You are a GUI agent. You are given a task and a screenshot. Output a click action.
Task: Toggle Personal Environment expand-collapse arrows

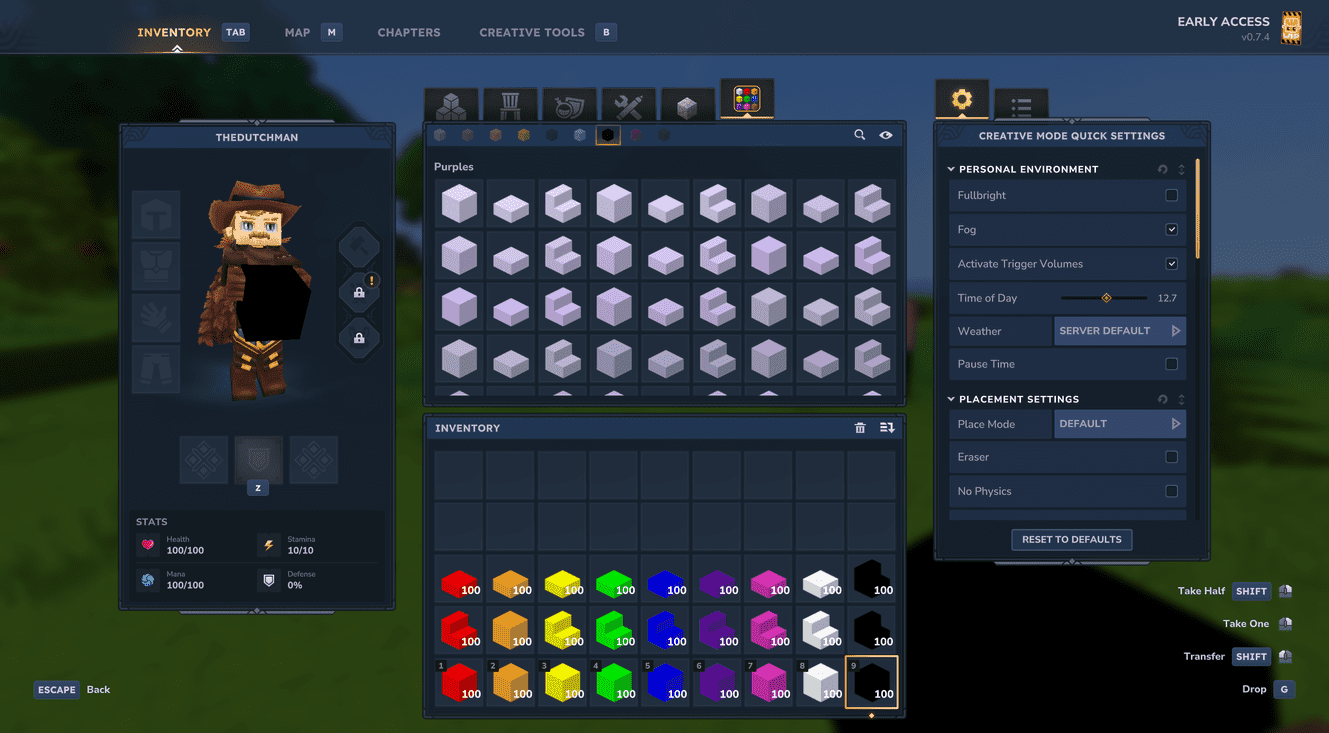1181,169
